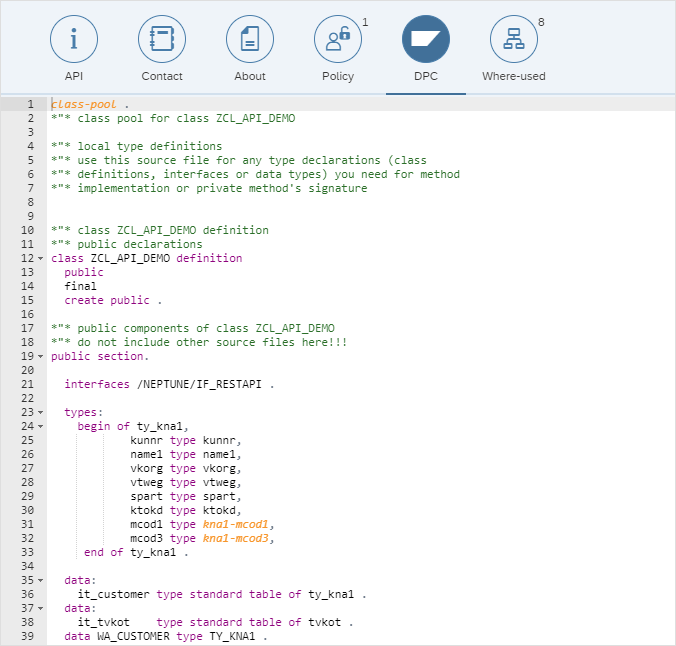
Task: Open the Contact notebook icon
Action: click(x=162, y=39)
